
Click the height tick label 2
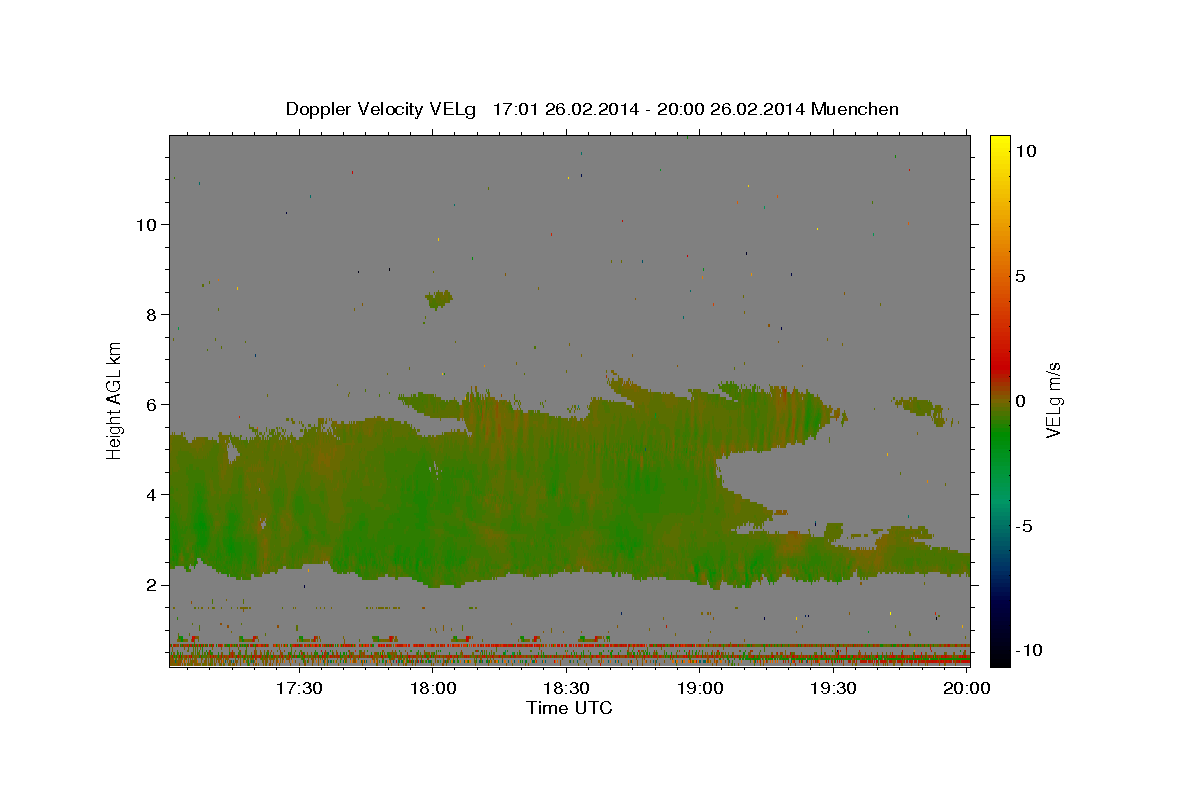pyautogui.click(x=151, y=584)
